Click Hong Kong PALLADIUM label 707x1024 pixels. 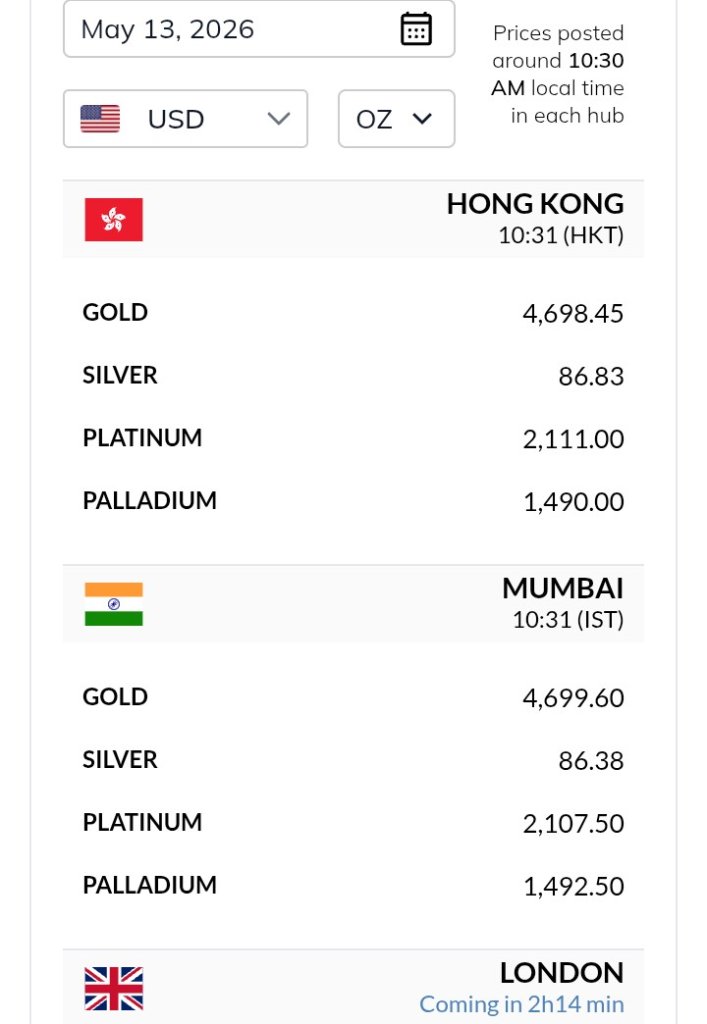point(149,501)
